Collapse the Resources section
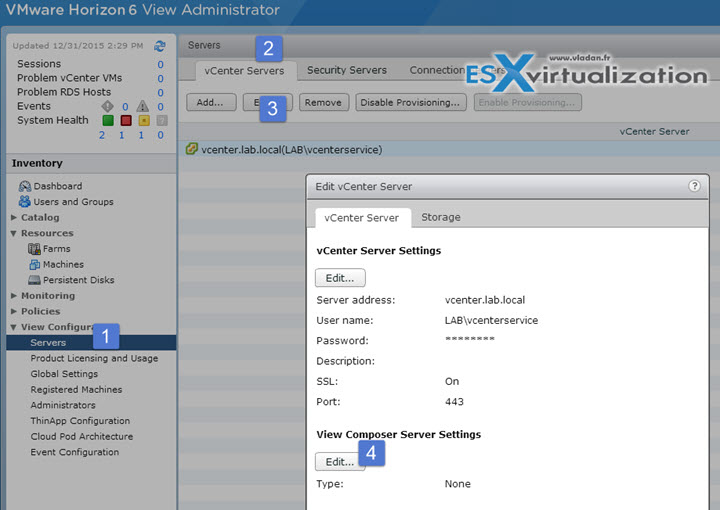Screen dimensions: 720x510 (14, 233)
